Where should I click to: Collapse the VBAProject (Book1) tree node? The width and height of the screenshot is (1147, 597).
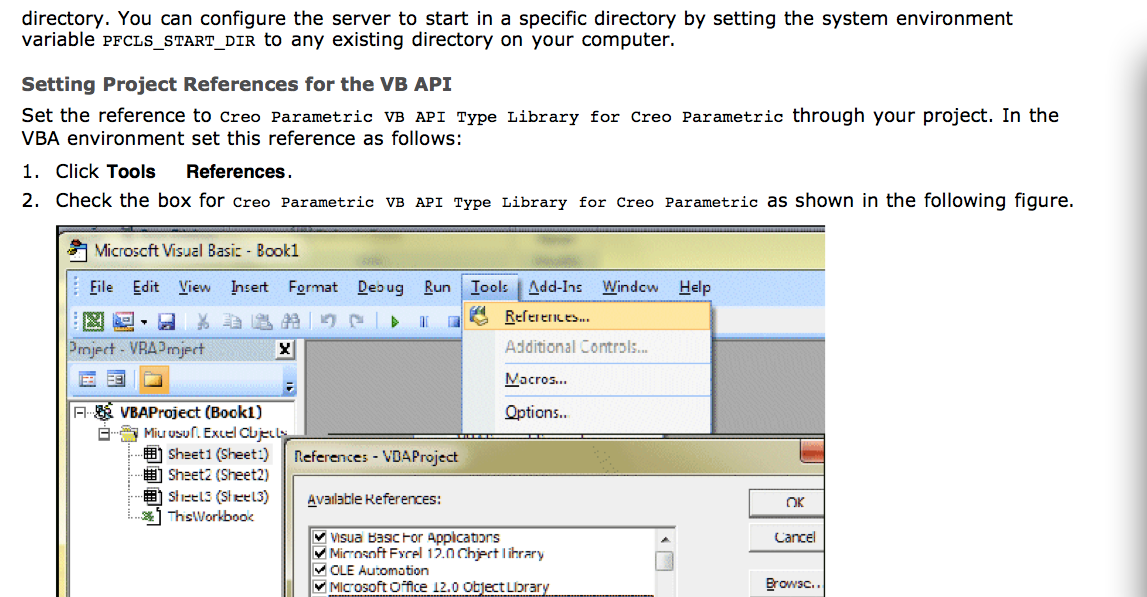(x=80, y=413)
